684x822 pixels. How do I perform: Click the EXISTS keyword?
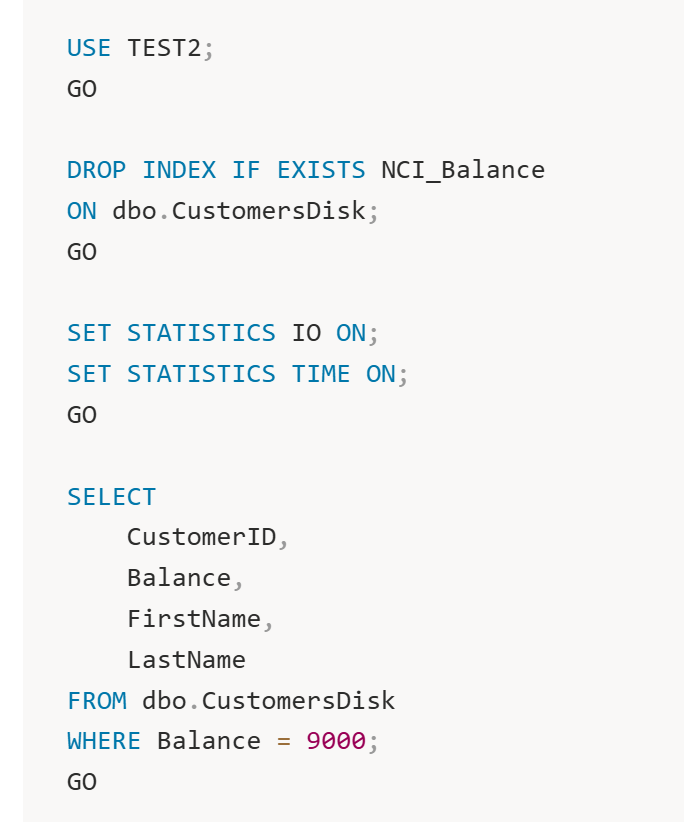tap(321, 170)
